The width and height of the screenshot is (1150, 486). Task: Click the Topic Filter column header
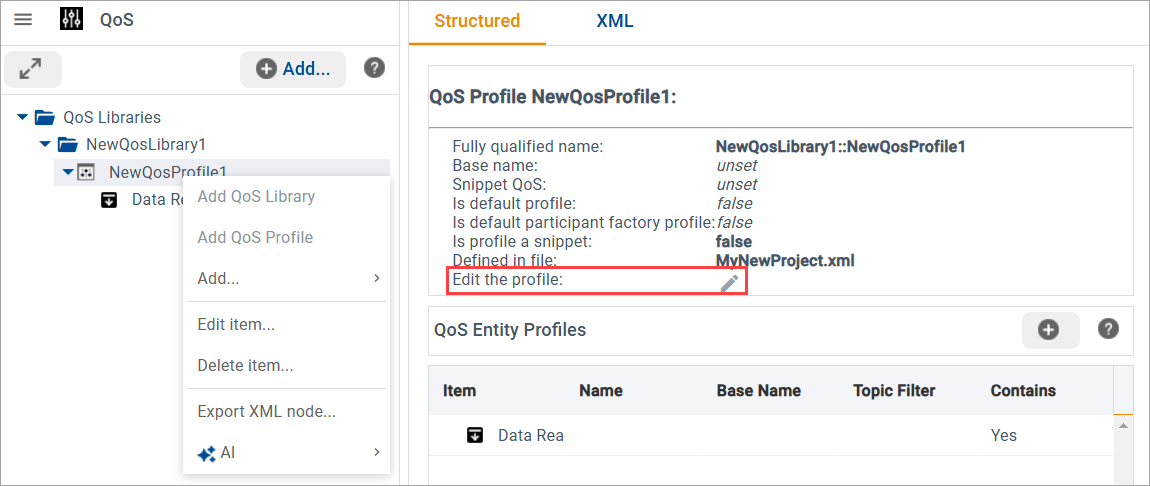pyautogui.click(x=893, y=391)
